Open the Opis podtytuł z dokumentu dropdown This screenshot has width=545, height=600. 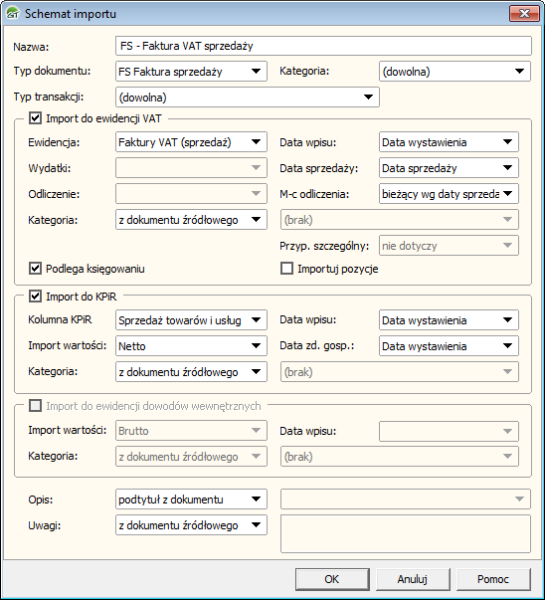click(x=191, y=499)
